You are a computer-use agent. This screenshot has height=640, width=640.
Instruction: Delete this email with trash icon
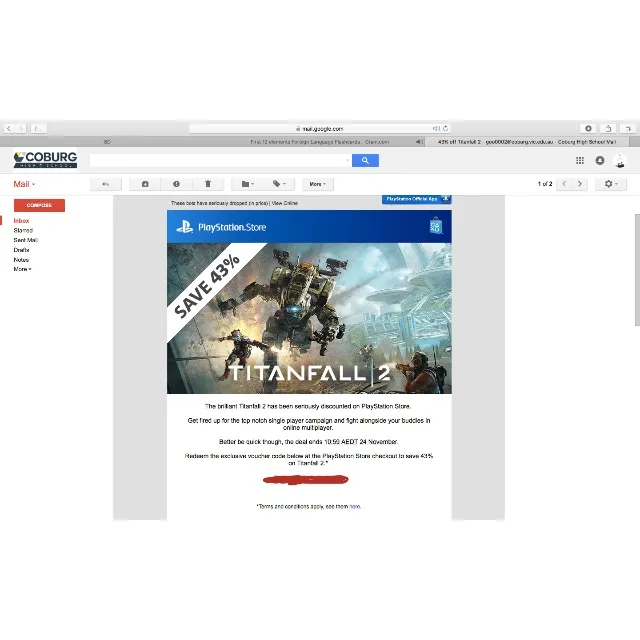(208, 184)
